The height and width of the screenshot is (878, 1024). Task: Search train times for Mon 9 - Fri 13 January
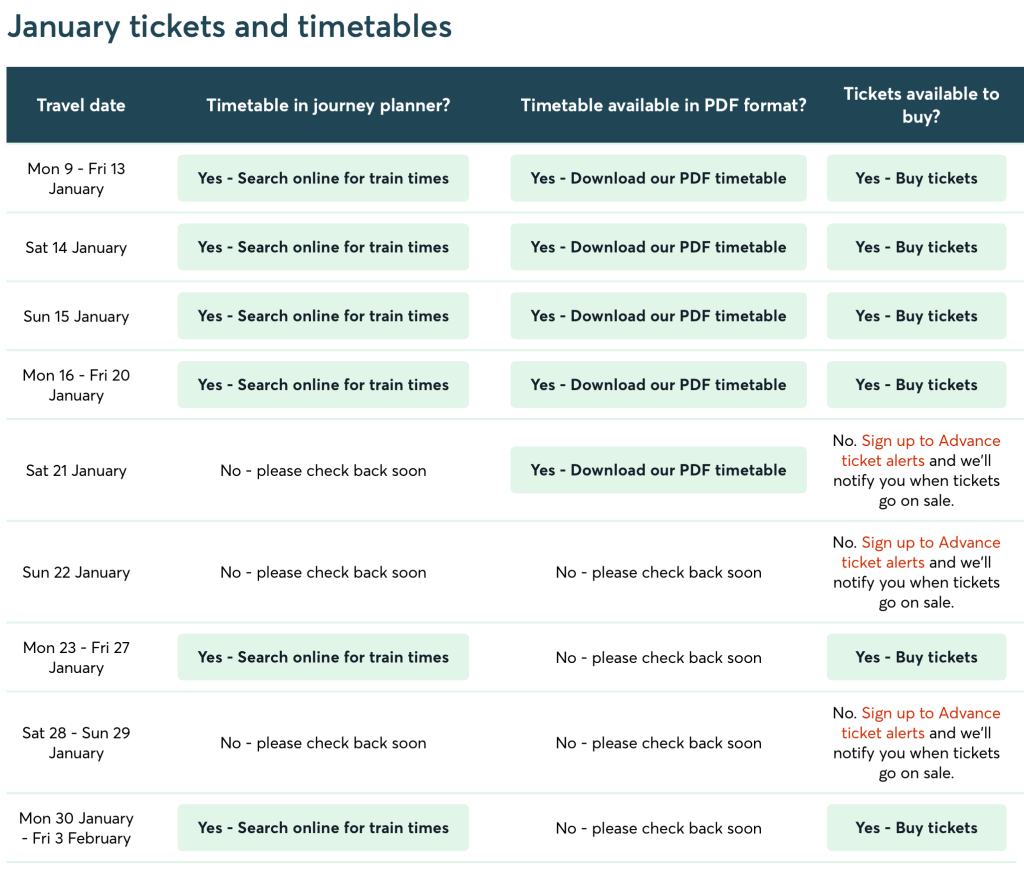click(323, 178)
